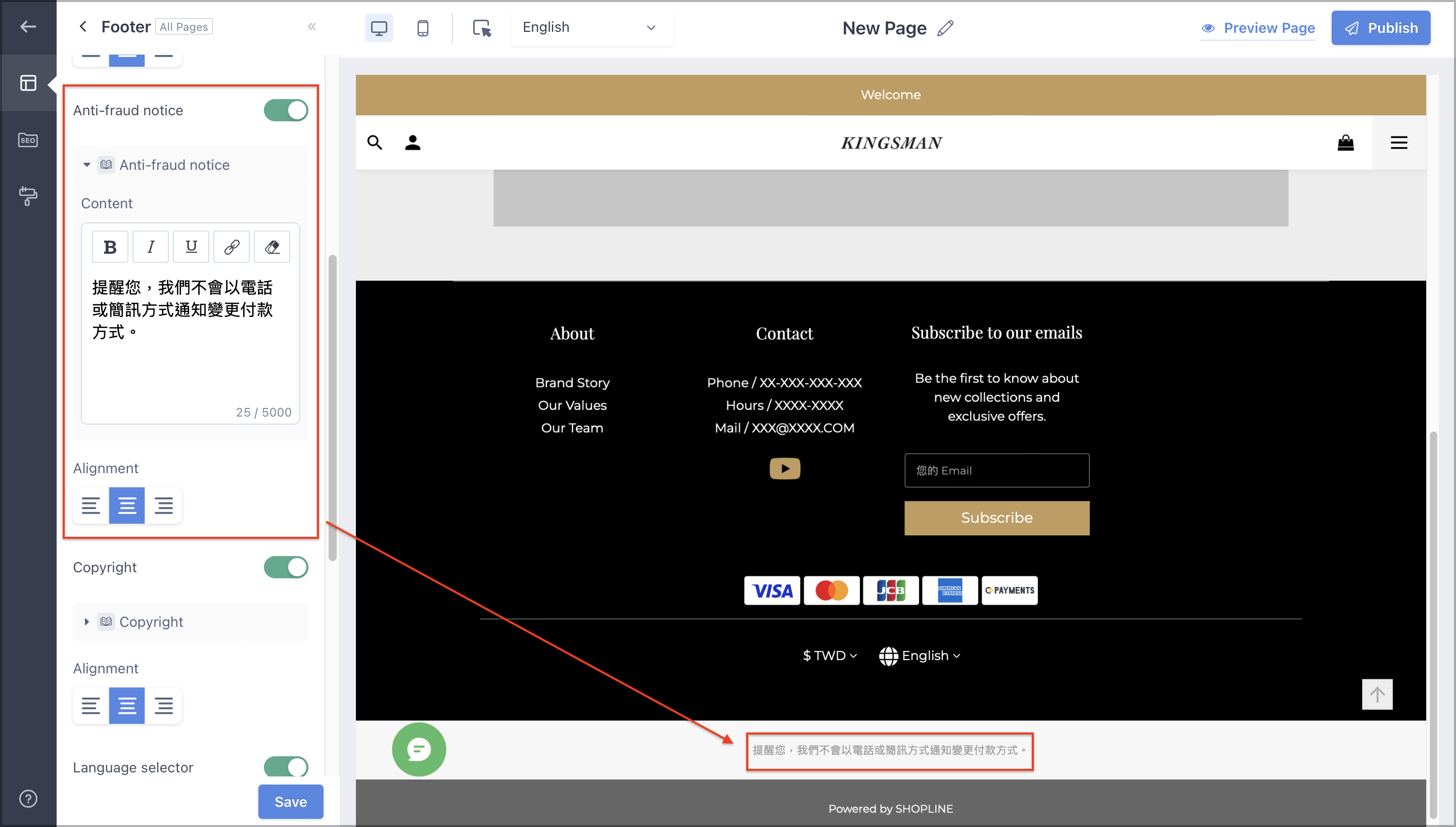Switch to the mobile view tab

click(x=423, y=28)
